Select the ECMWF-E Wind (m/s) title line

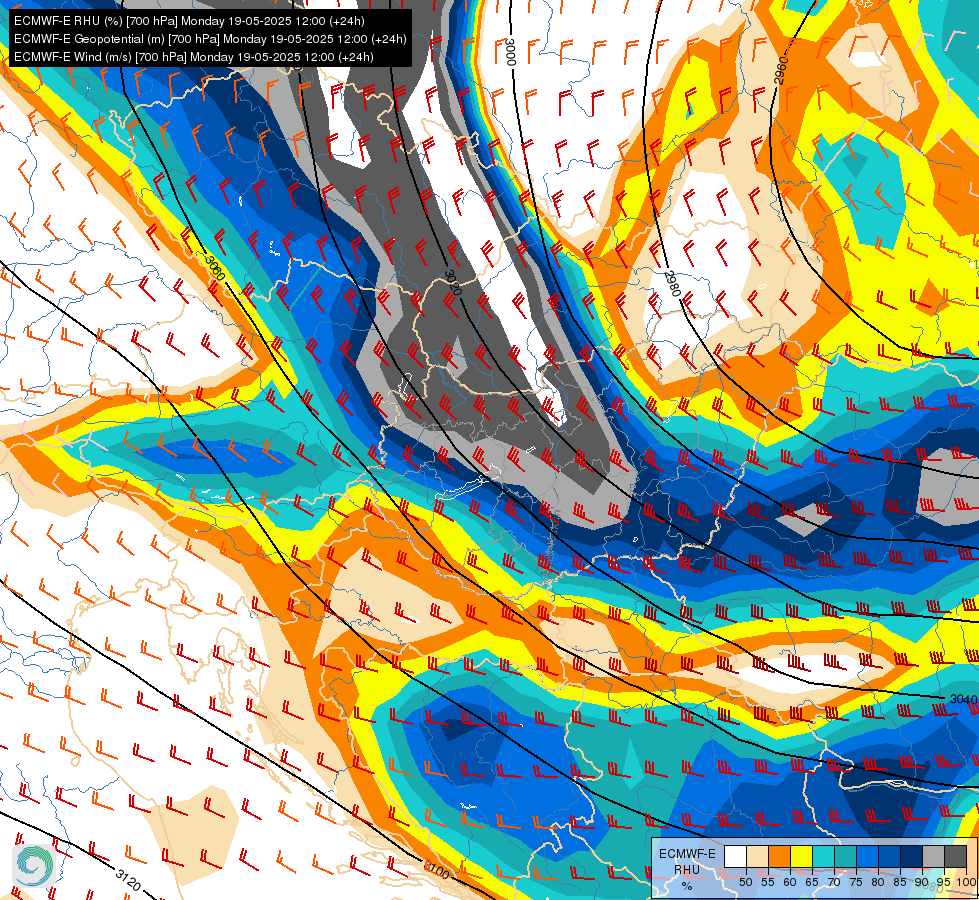click(194, 57)
